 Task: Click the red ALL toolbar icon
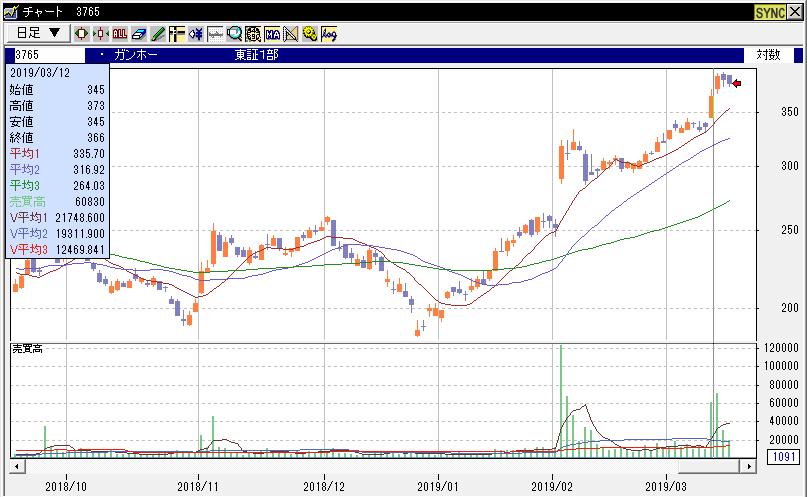coord(120,33)
